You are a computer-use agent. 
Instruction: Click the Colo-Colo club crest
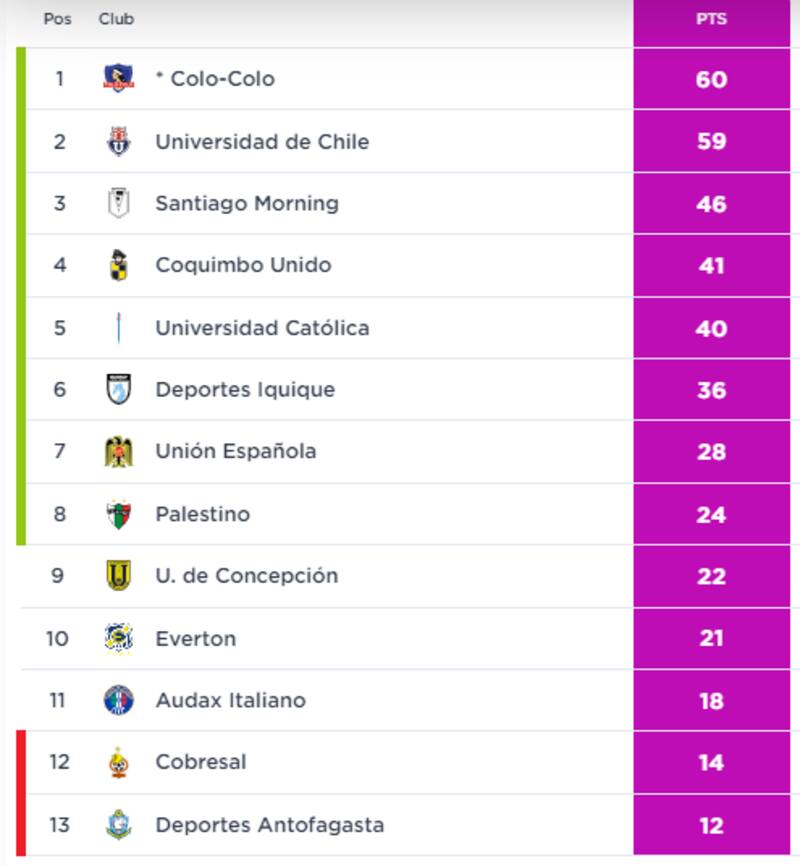[118, 78]
